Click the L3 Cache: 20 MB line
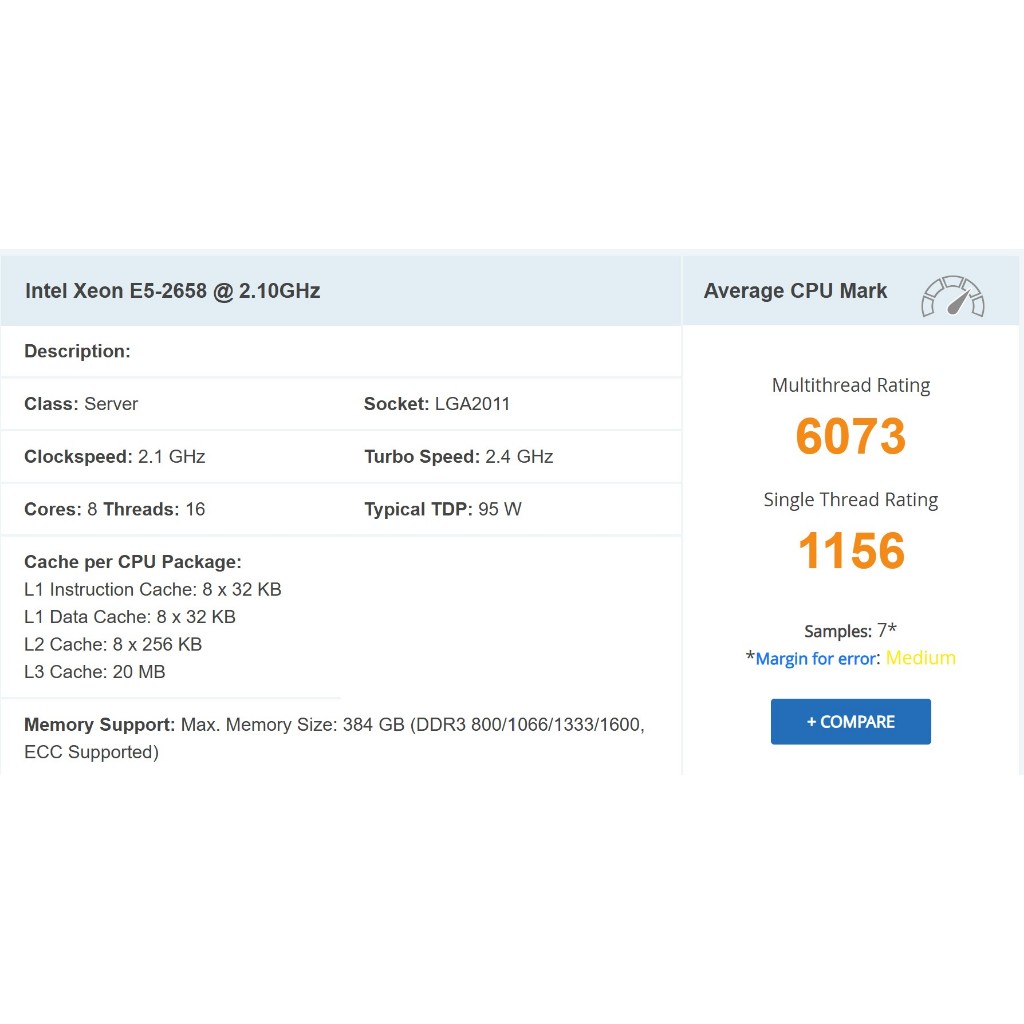Screen dimensions: 1024x1024 coord(95,672)
